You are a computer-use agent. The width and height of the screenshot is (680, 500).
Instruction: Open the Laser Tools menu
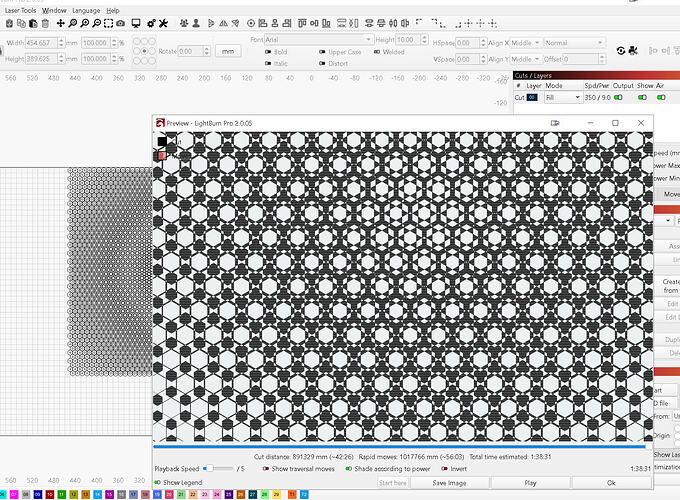pyautogui.click(x=20, y=10)
